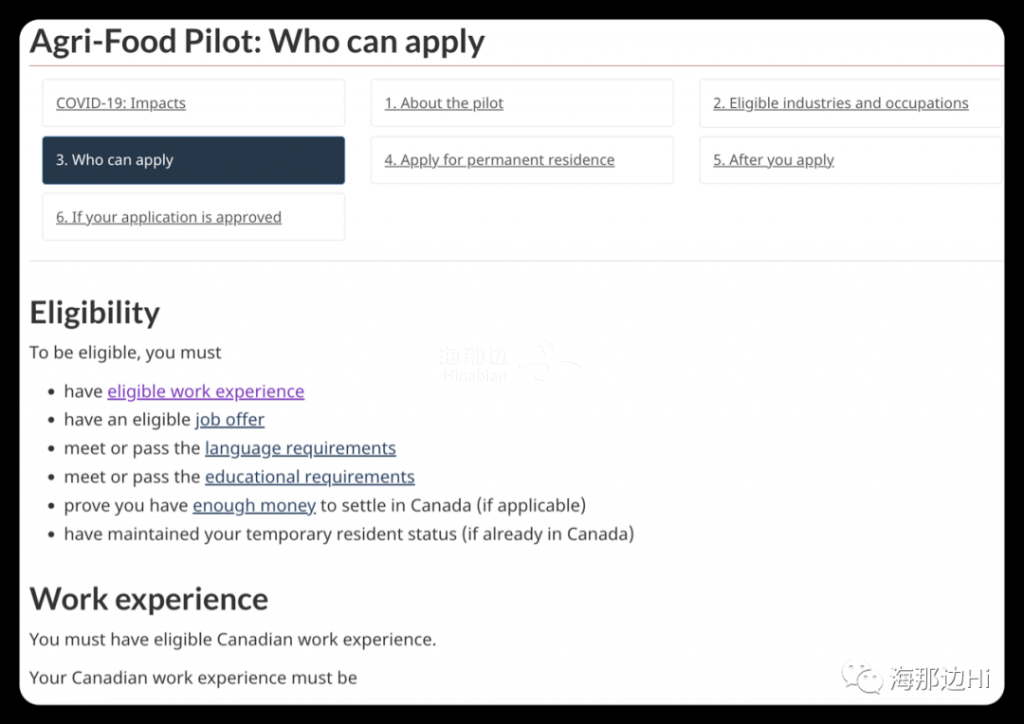
Task: Click the enough money link
Action: (x=254, y=505)
